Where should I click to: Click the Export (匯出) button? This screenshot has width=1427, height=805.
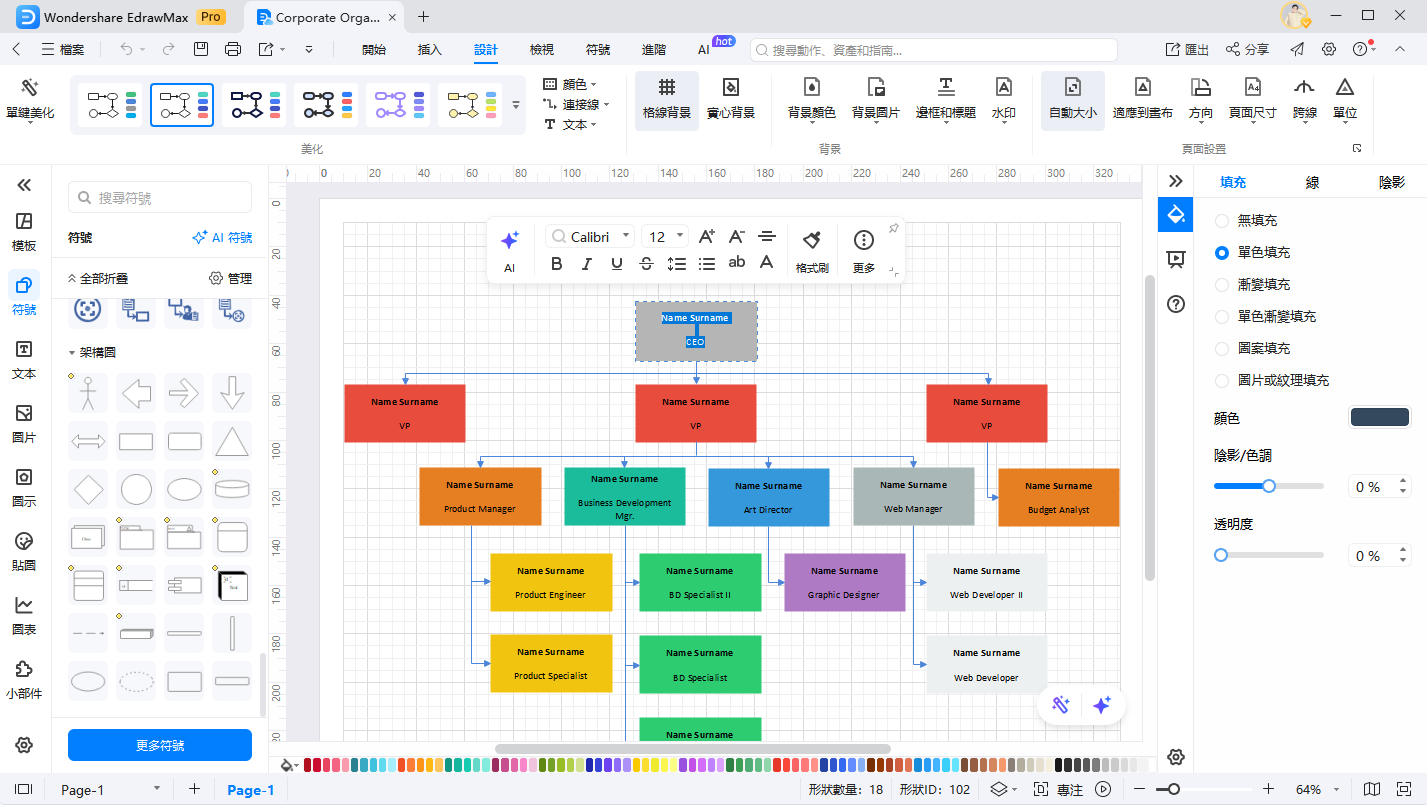(1187, 49)
